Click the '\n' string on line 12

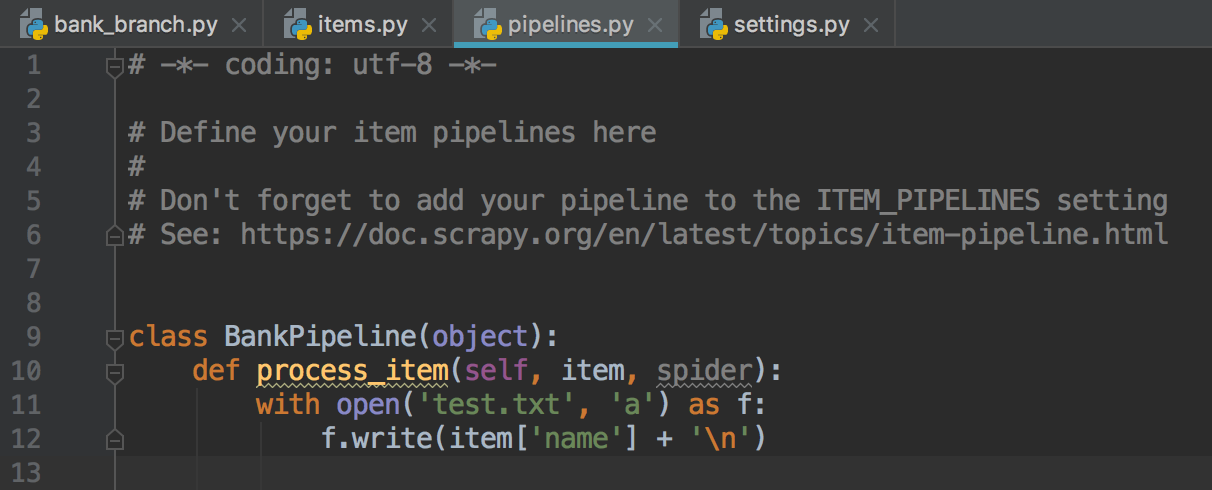(720, 439)
